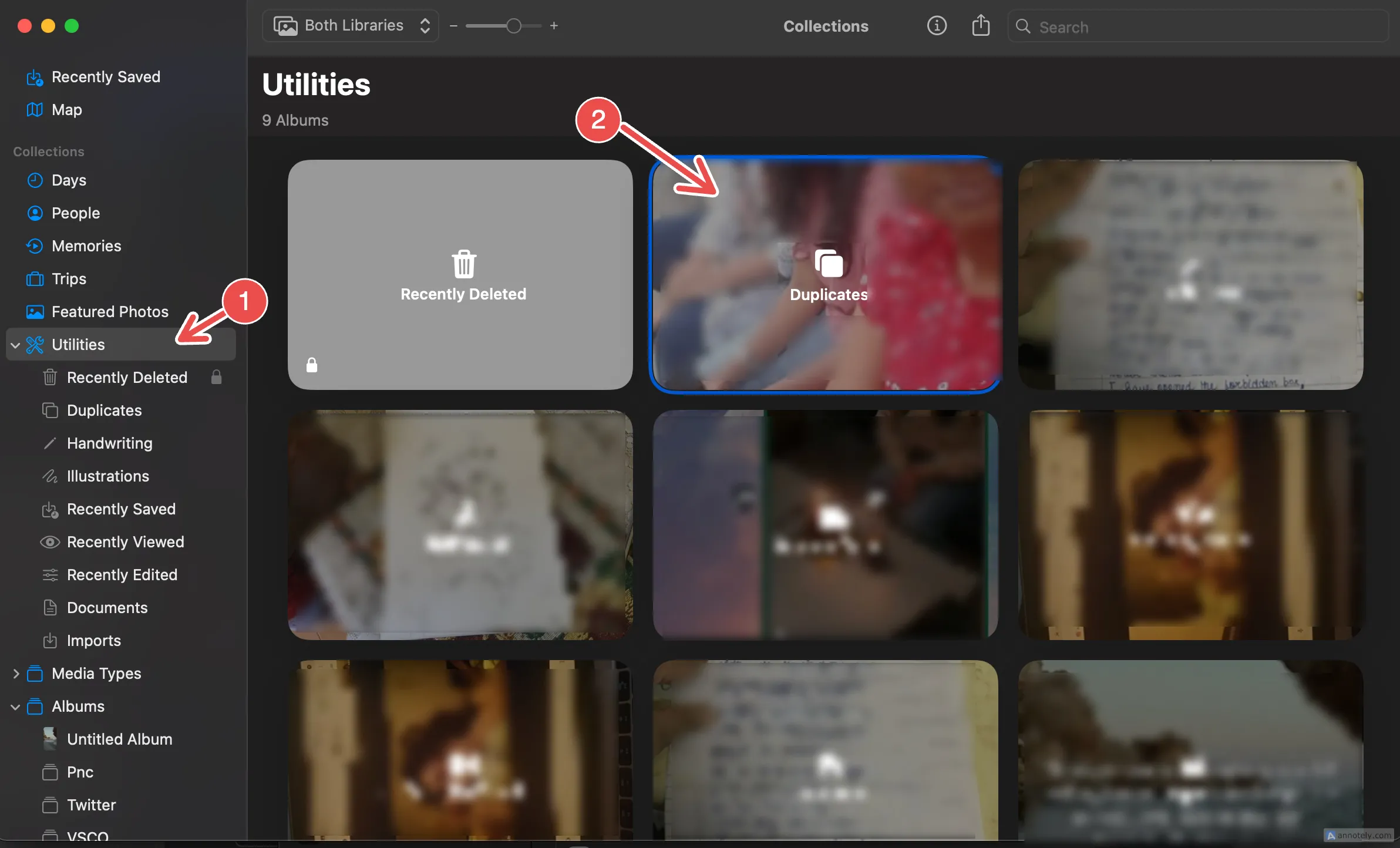Screen dimensions: 1400x848
Task: Select Recently Edited in the sidebar
Action: [122, 575]
